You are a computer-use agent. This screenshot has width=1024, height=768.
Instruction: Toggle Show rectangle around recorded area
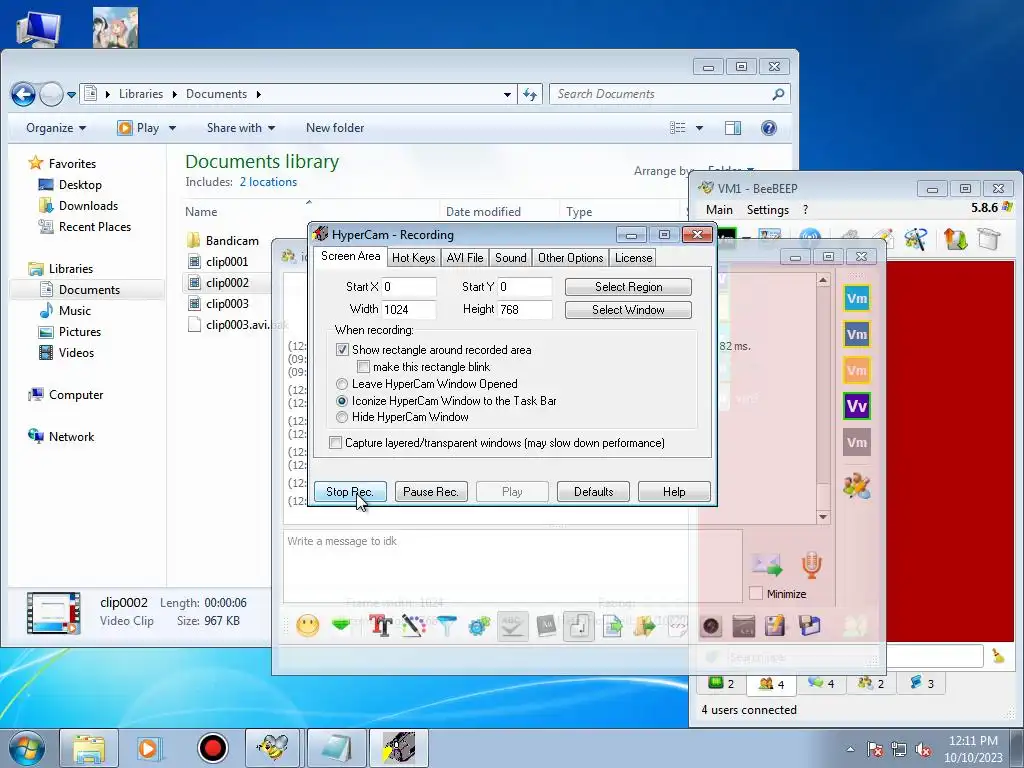click(x=342, y=350)
